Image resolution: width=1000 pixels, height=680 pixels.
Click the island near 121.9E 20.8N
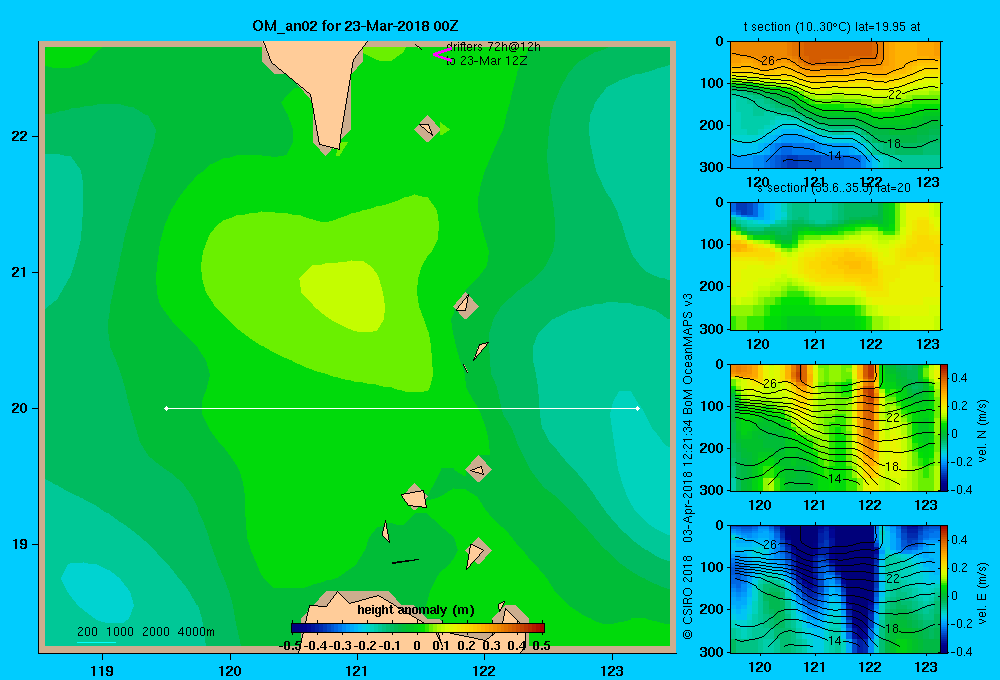[466, 305]
